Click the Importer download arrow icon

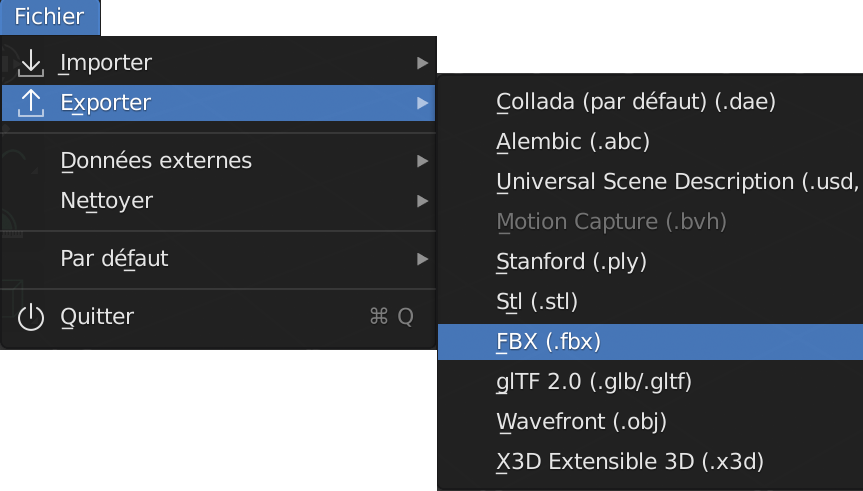[x=32, y=63]
